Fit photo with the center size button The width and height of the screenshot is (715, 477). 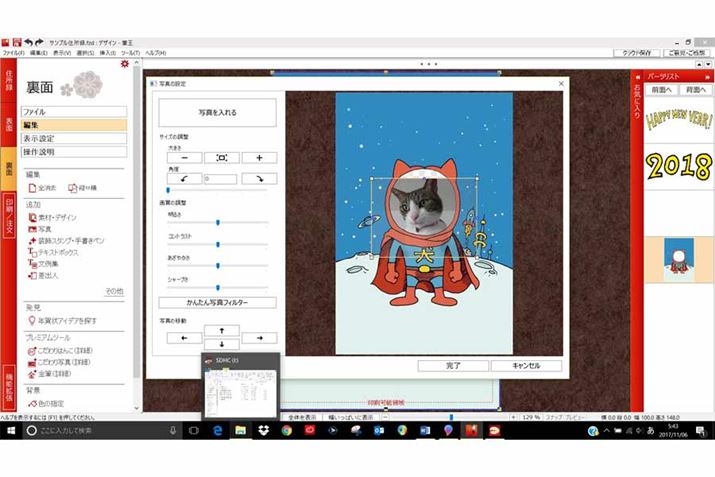pos(222,158)
